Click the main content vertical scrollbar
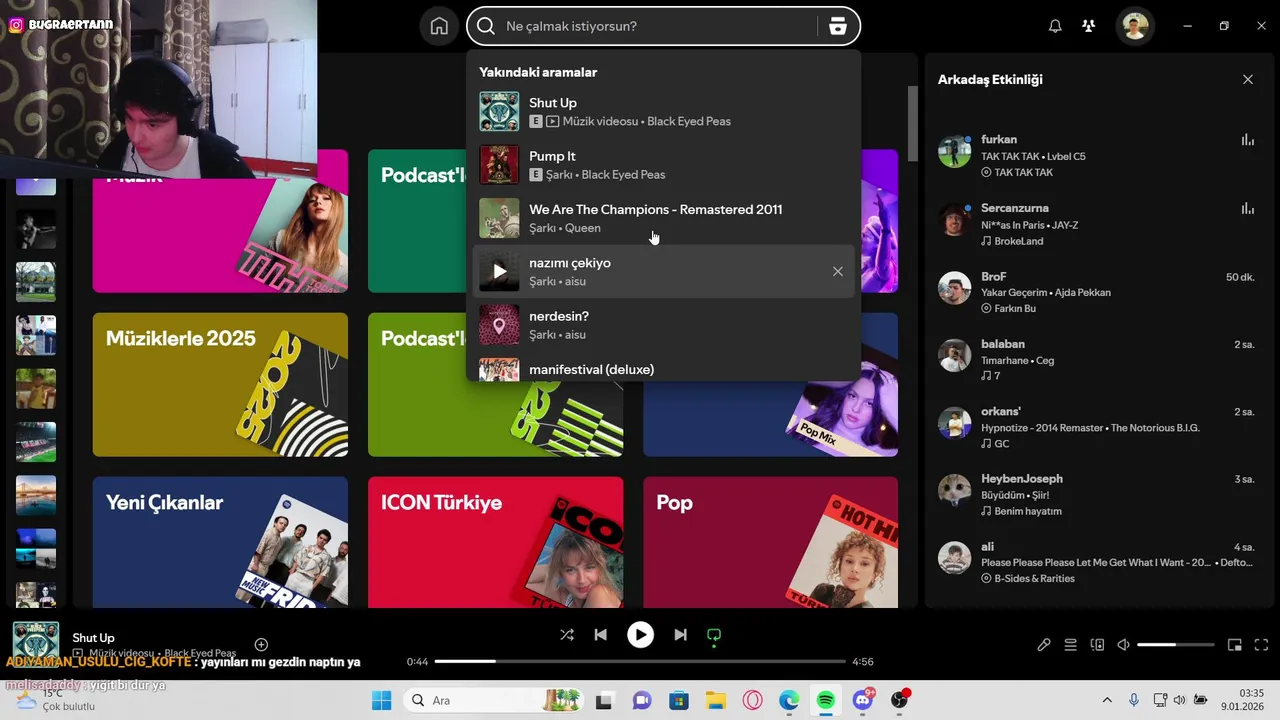This screenshot has height=720, width=1280. (912, 124)
